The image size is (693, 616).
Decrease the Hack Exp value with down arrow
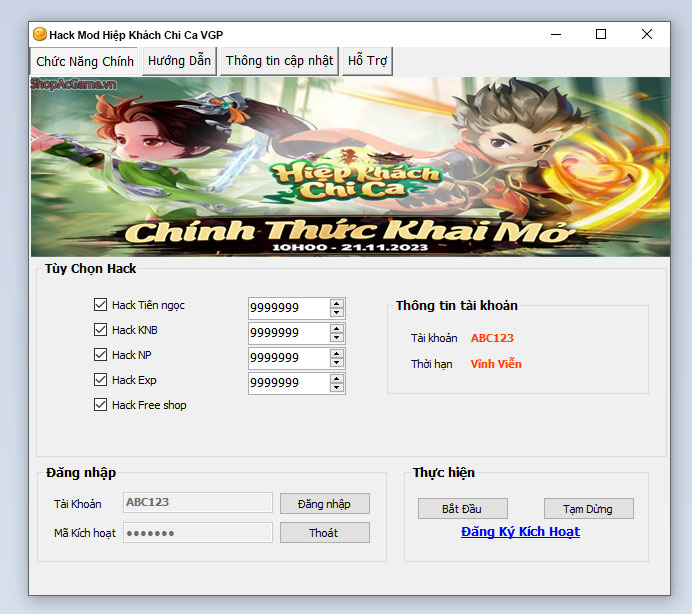tap(337, 388)
